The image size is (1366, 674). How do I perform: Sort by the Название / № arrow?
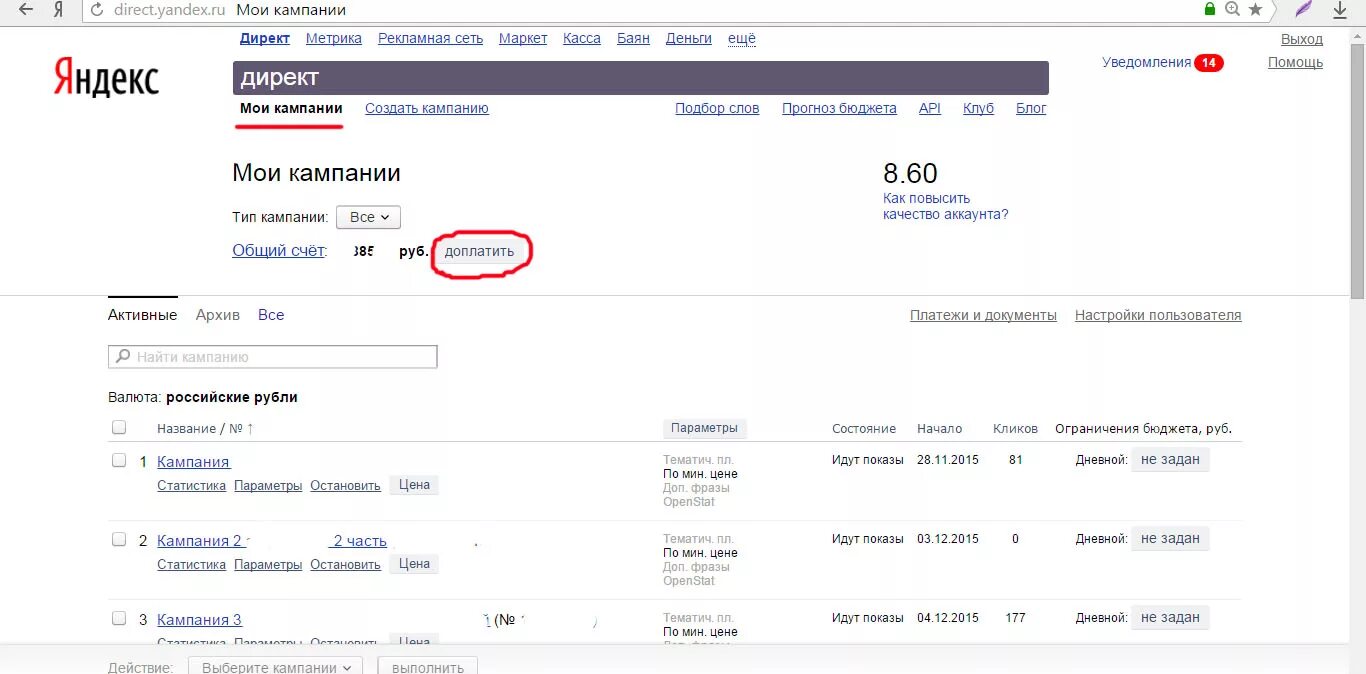click(250, 428)
